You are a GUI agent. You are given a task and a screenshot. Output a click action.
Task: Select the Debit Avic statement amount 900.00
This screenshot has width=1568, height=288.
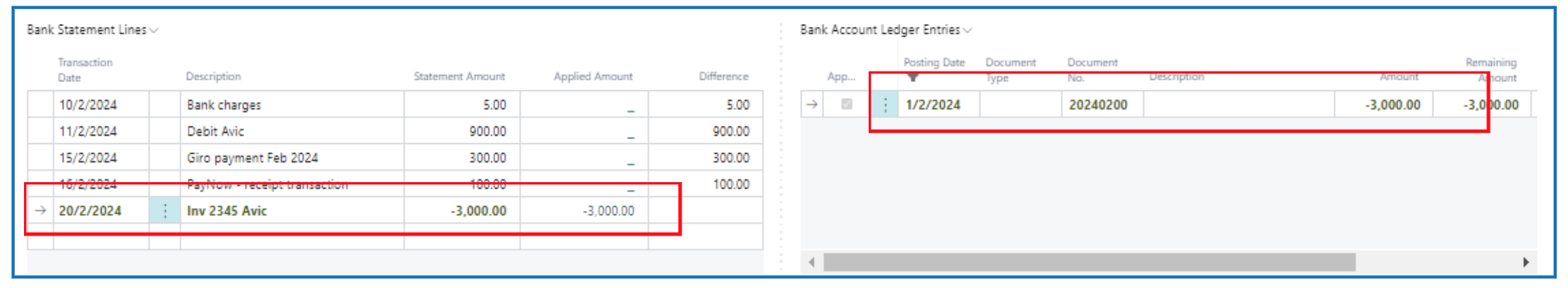[487, 131]
